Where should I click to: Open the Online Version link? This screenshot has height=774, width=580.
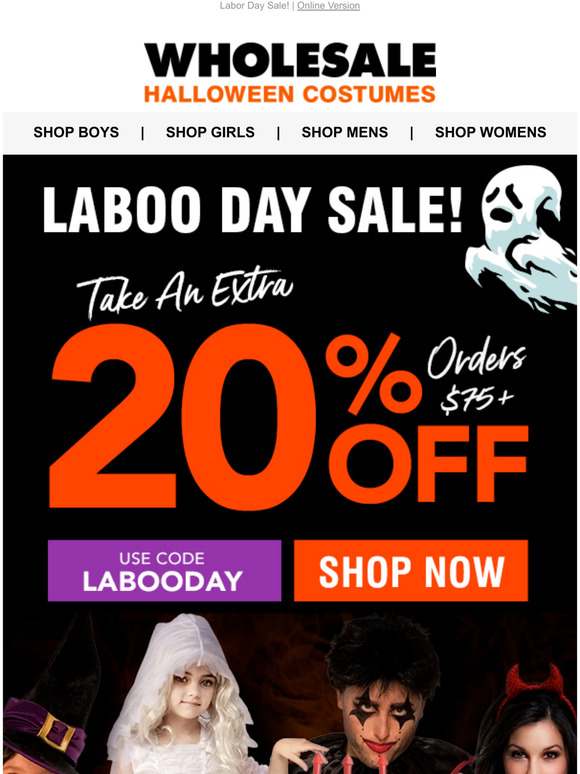pos(328,6)
